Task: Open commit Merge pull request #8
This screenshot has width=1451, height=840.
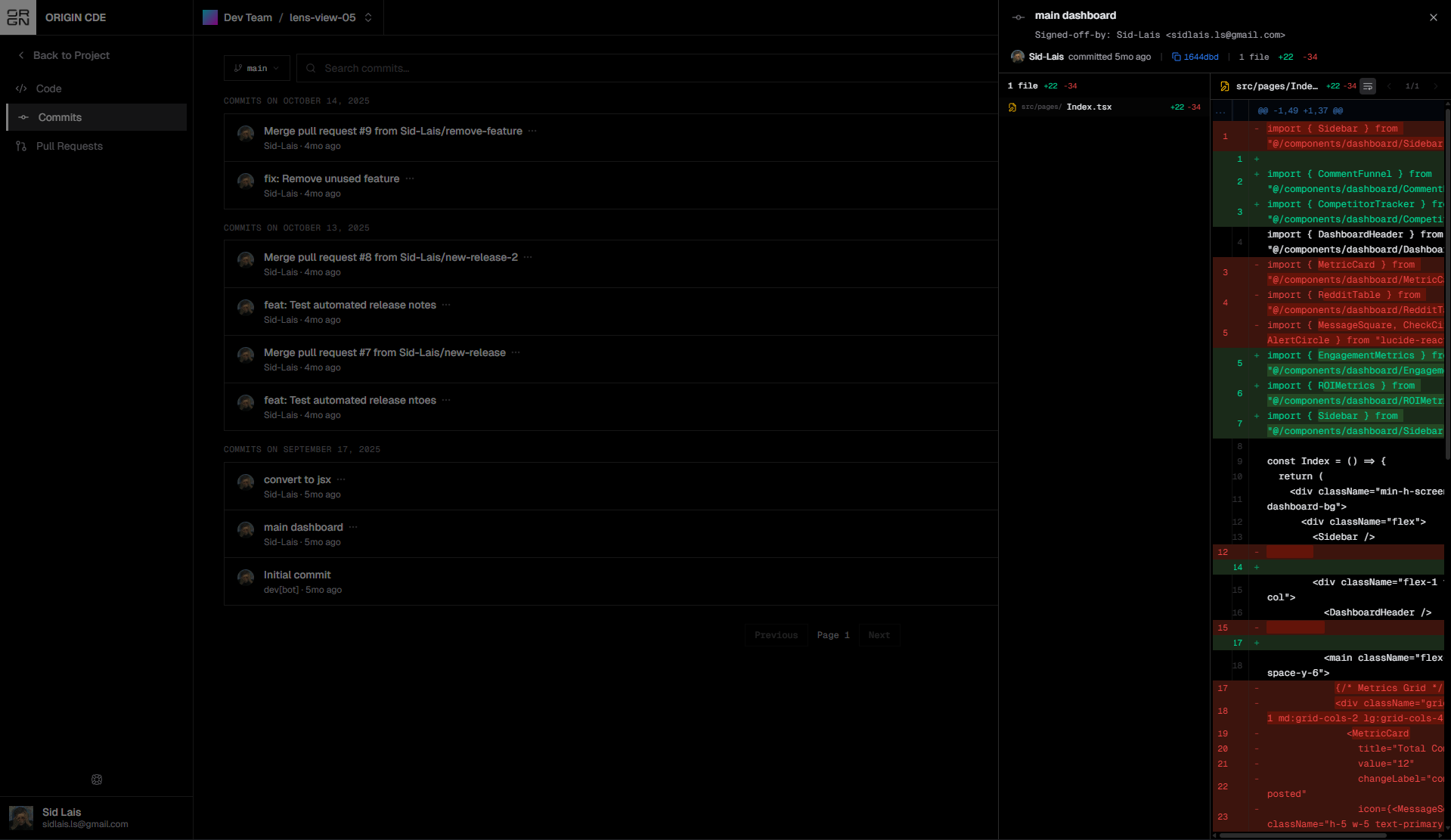Action: click(390, 257)
